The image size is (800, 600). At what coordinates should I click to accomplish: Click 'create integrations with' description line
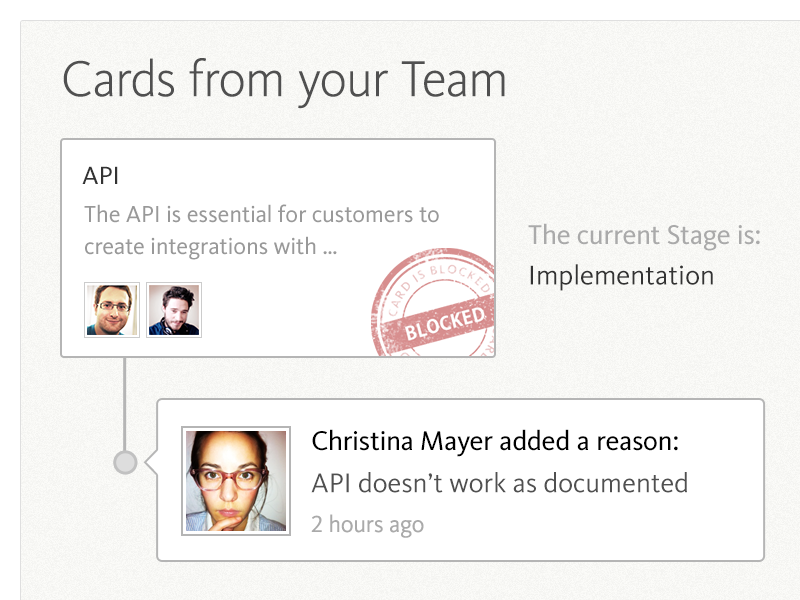point(200,247)
